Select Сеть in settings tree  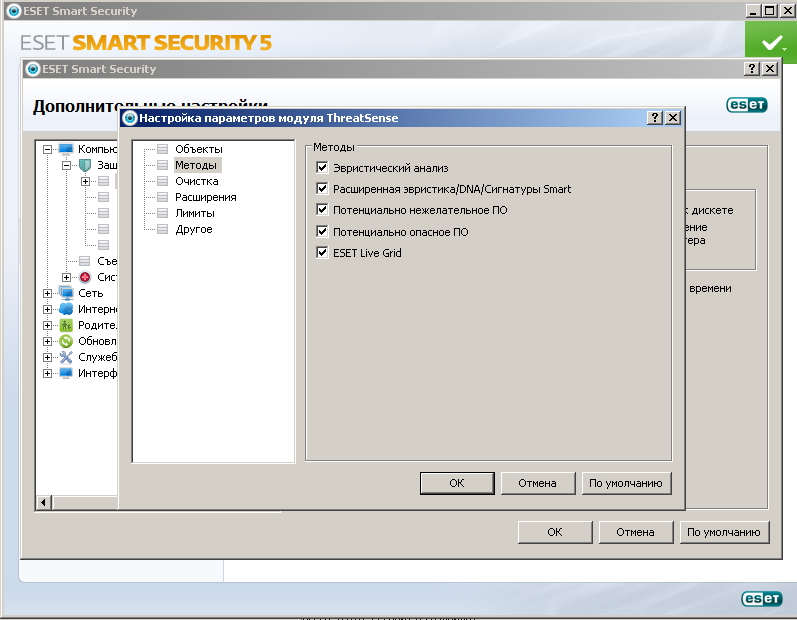click(x=90, y=293)
